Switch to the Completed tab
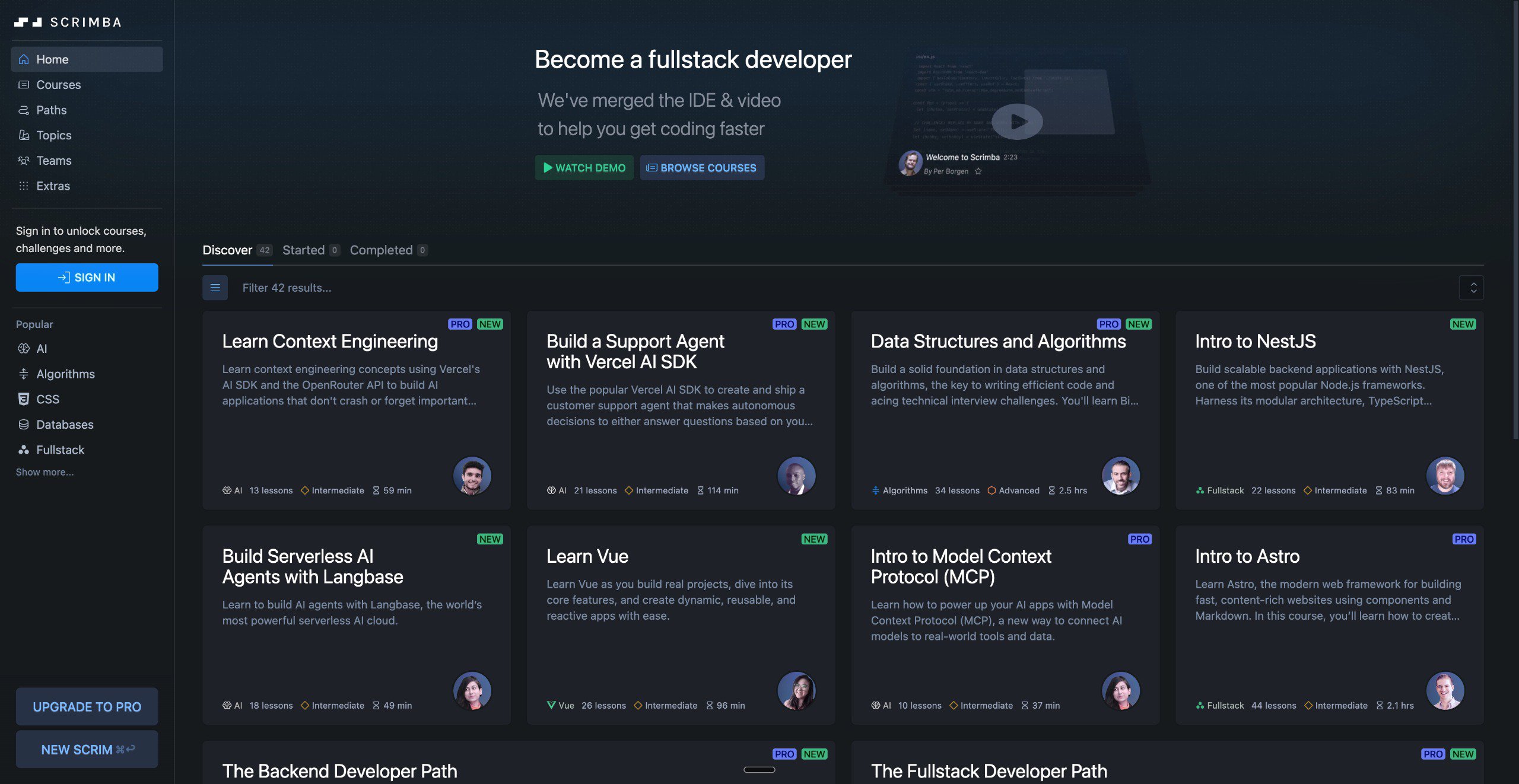Viewport: 1519px width, 784px height. pyautogui.click(x=381, y=250)
